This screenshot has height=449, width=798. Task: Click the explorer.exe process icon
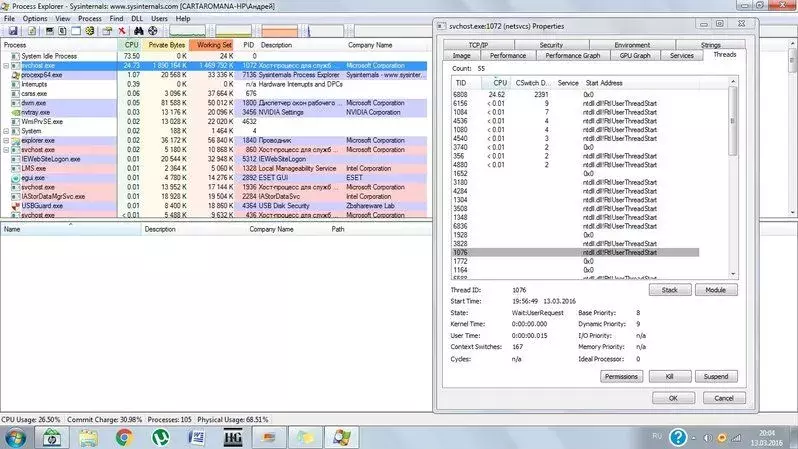[16, 141]
